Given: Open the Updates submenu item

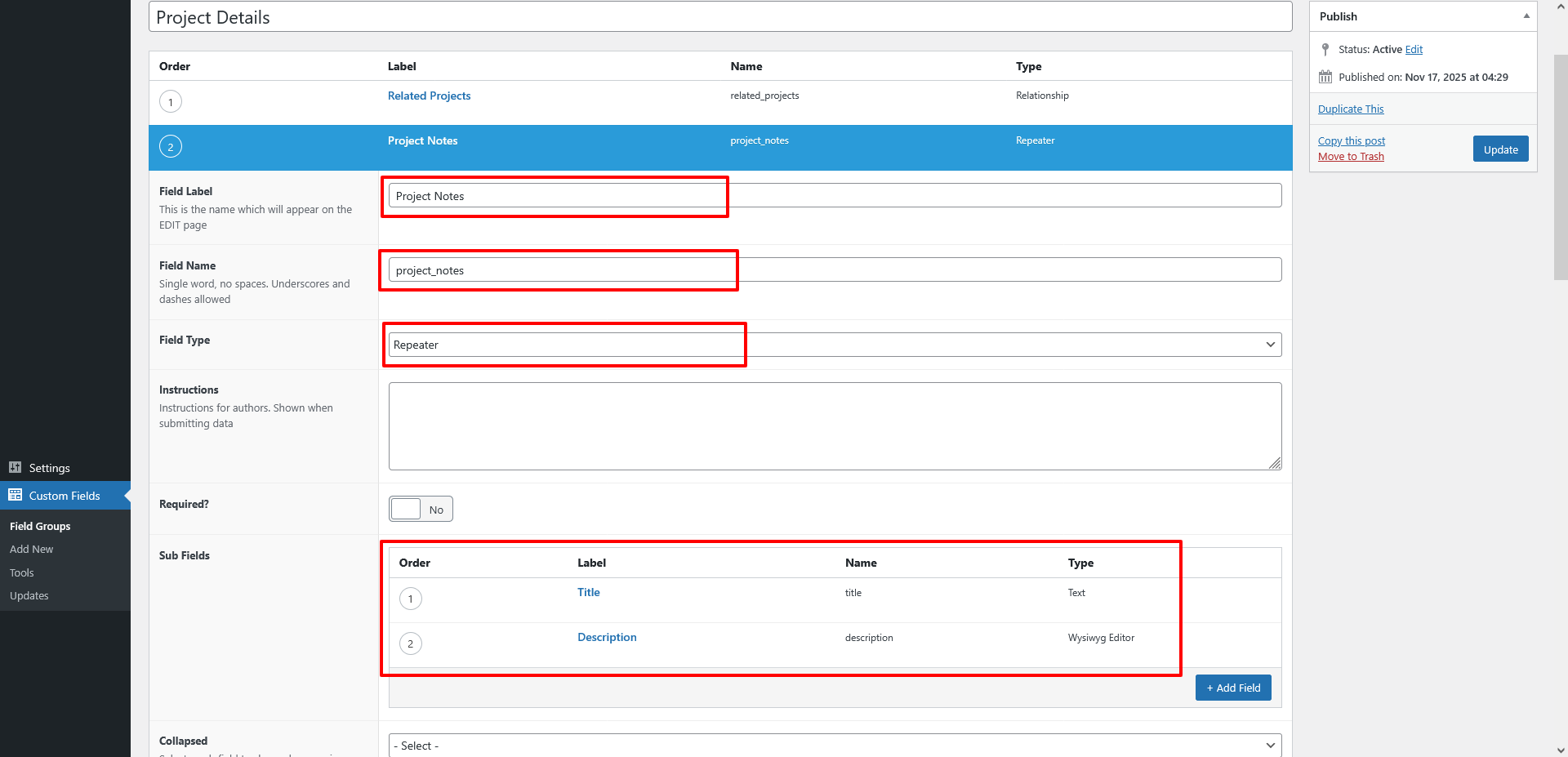Looking at the screenshot, I should point(29,595).
